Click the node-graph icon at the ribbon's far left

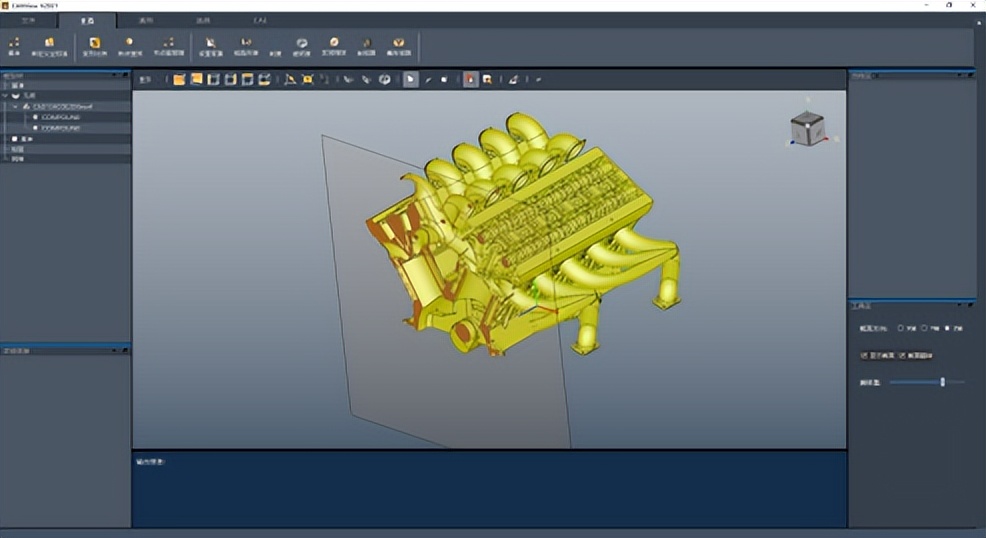14,43
